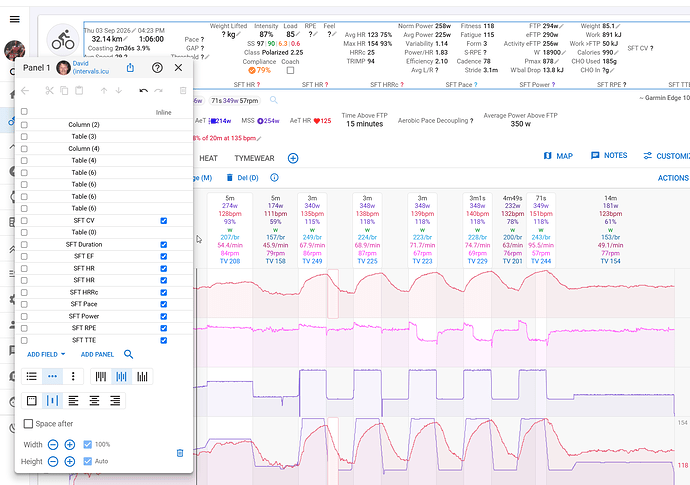Switch to the HEAT tab
Screen dimensions: 690x485
tap(209, 158)
